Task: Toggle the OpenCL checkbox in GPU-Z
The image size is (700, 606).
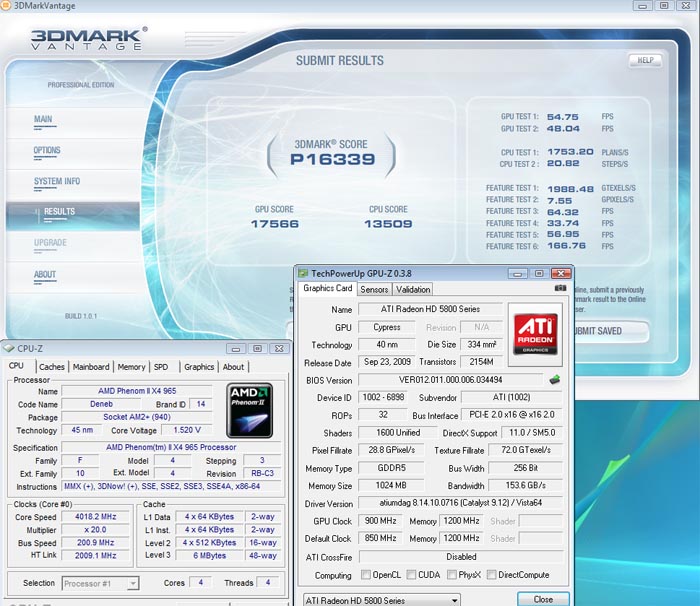Action: click(x=366, y=575)
